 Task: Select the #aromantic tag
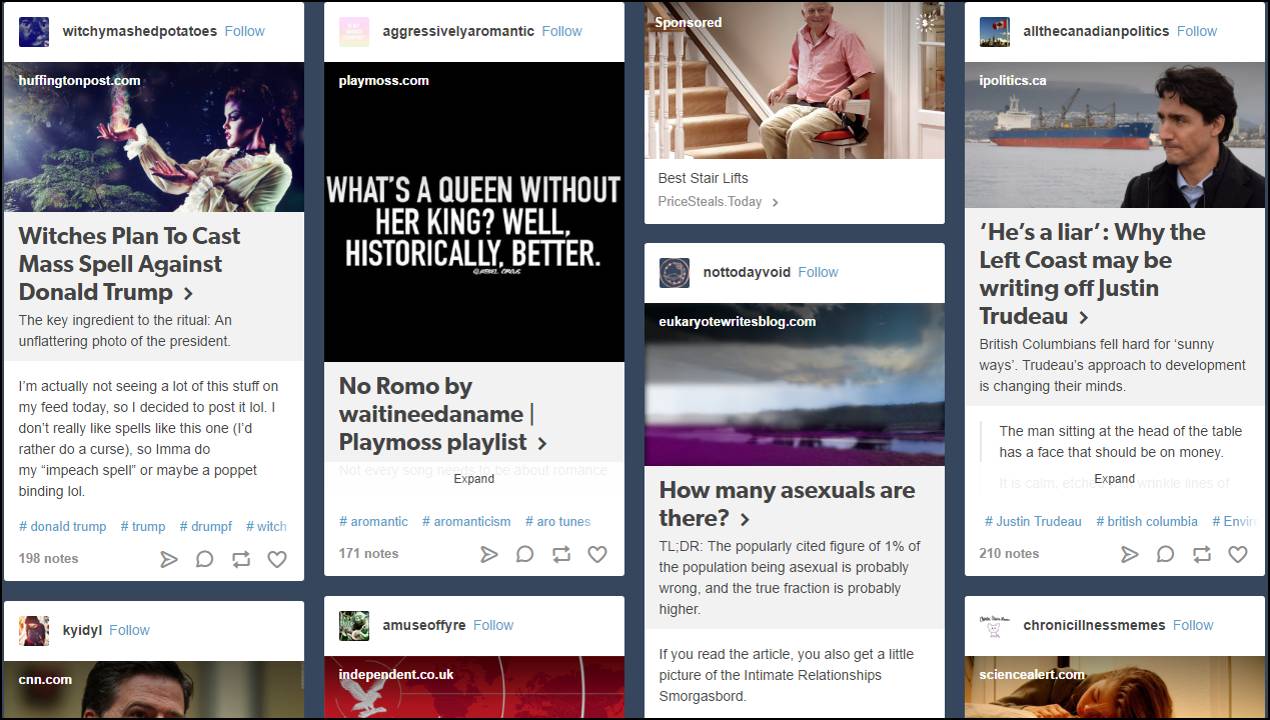click(x=373, y=521)
